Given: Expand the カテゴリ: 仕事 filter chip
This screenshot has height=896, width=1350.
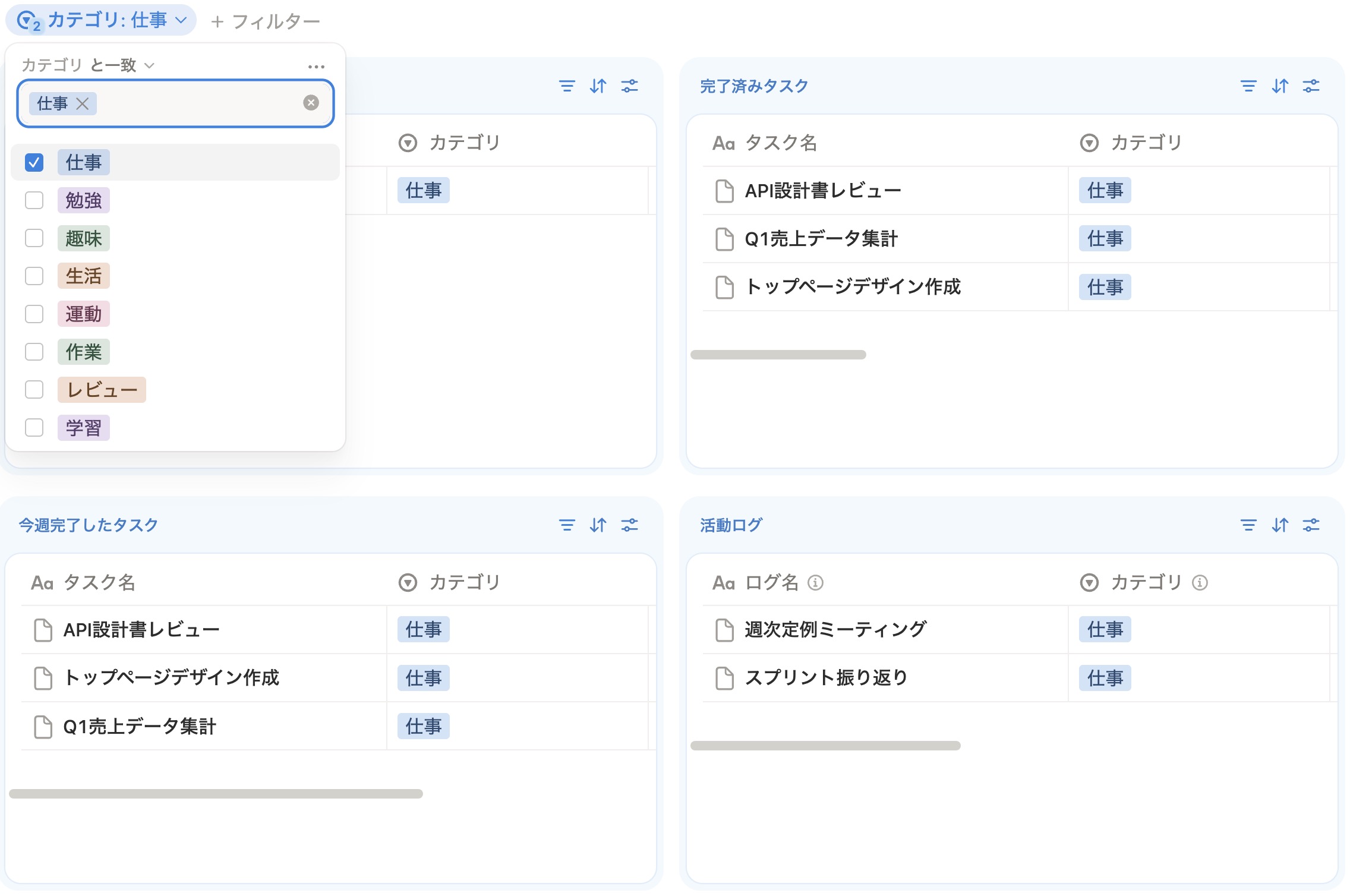Looking at the screenshot, I should [x=100, y=20].
